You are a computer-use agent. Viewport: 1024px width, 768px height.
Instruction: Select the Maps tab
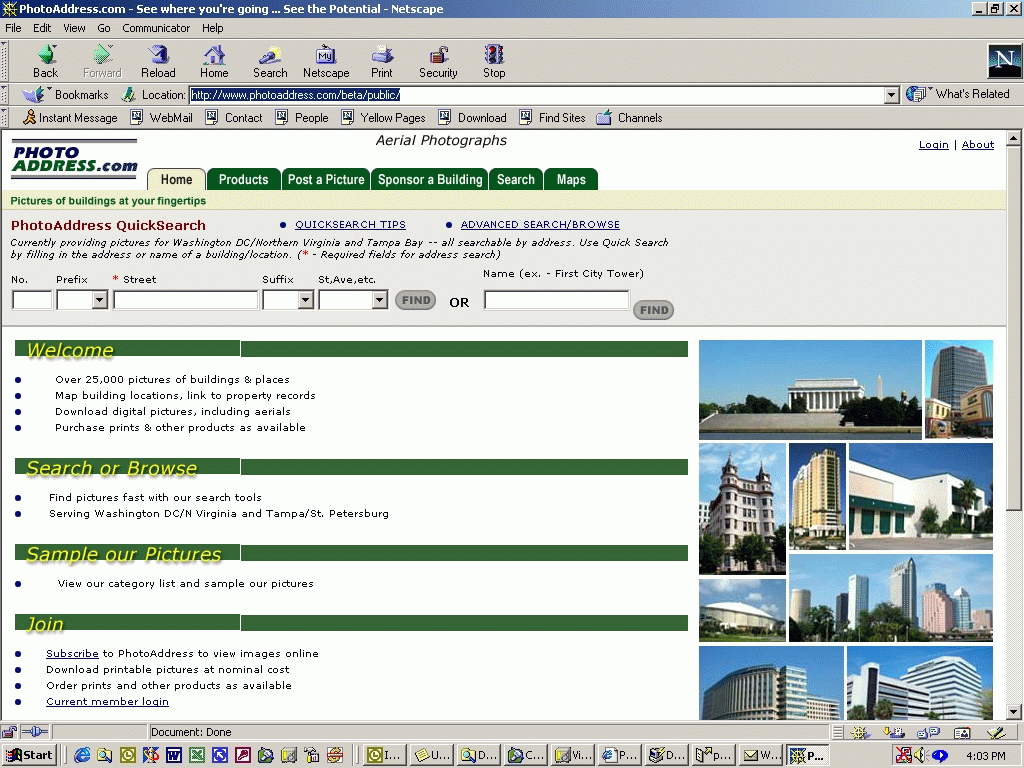(571, 180)
